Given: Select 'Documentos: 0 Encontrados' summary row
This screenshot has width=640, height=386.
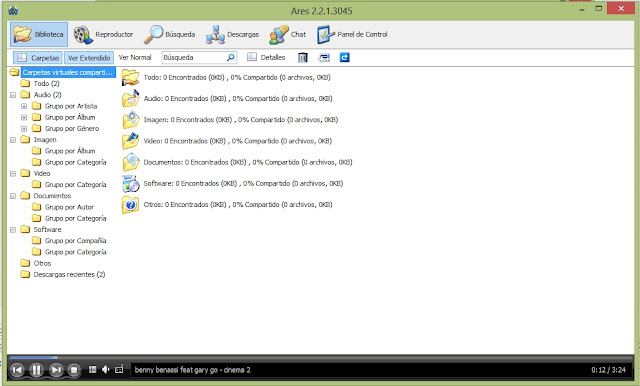Looking at the screenshot, I should pos(248,162).
